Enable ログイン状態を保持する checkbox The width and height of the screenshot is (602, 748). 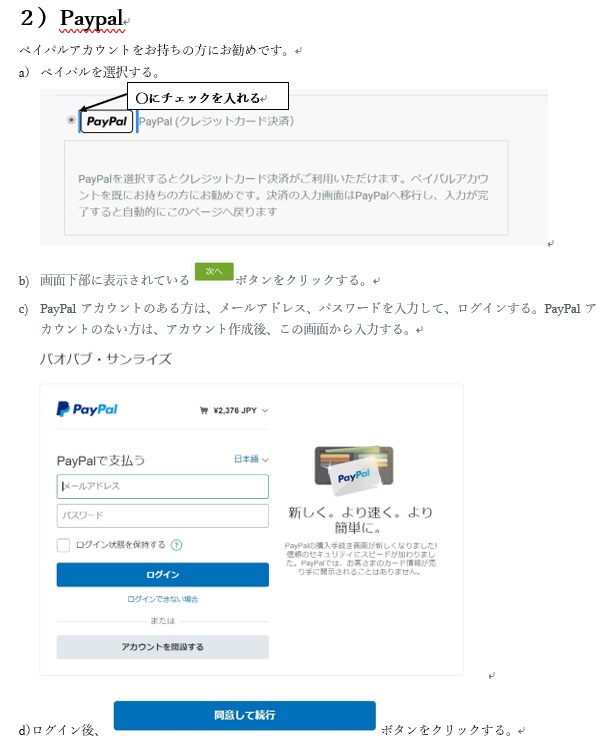tap(63, 545)
